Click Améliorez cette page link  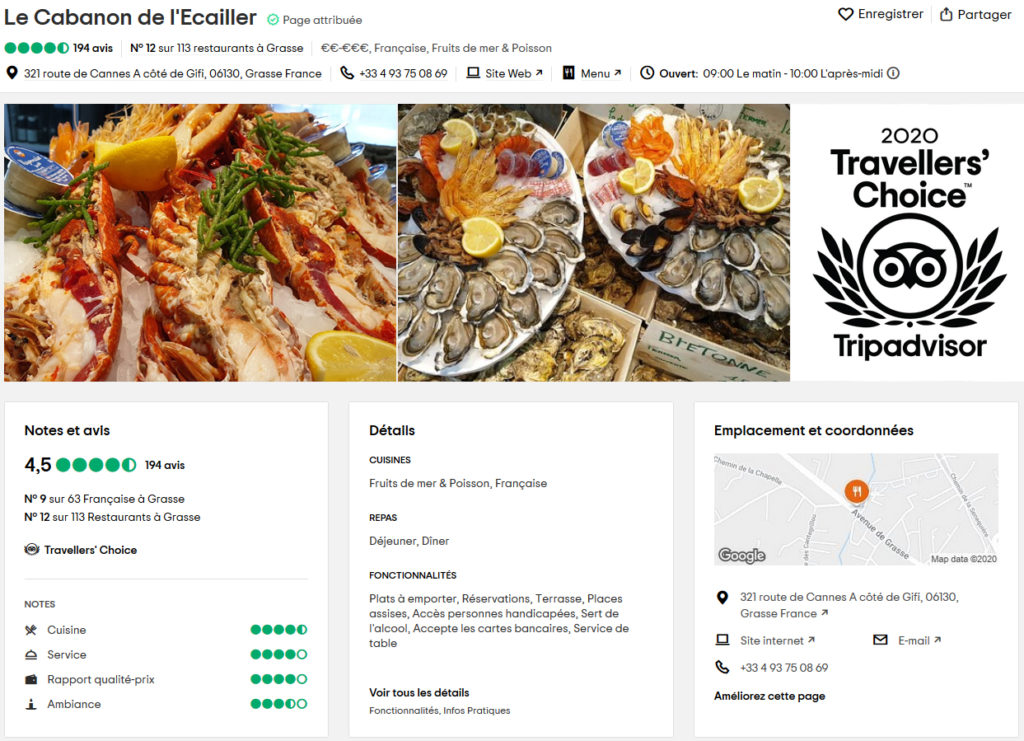769,696
